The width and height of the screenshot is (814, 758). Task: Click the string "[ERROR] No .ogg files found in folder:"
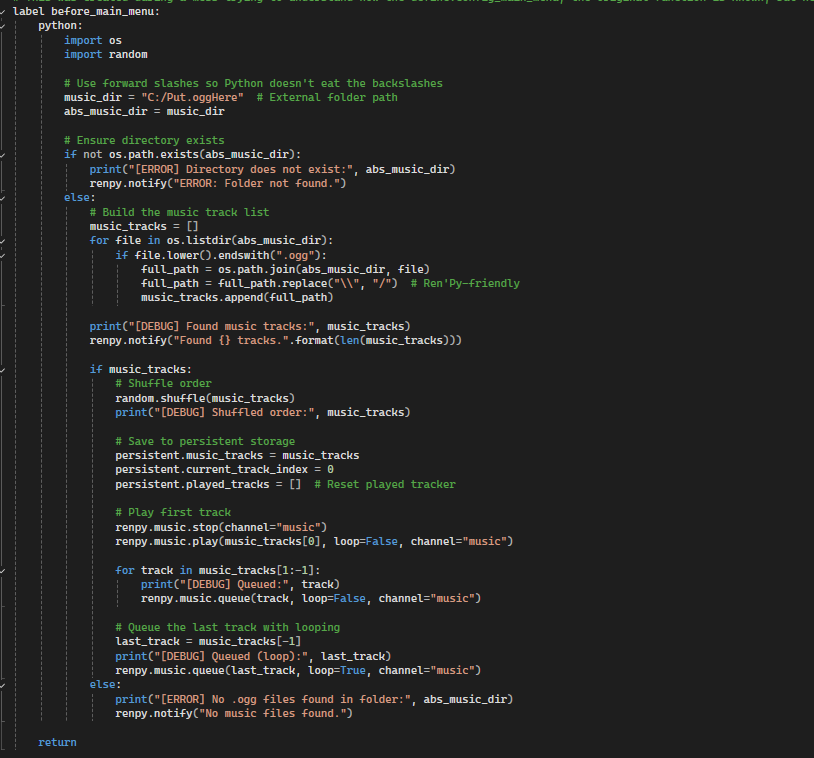coord(282,699)
